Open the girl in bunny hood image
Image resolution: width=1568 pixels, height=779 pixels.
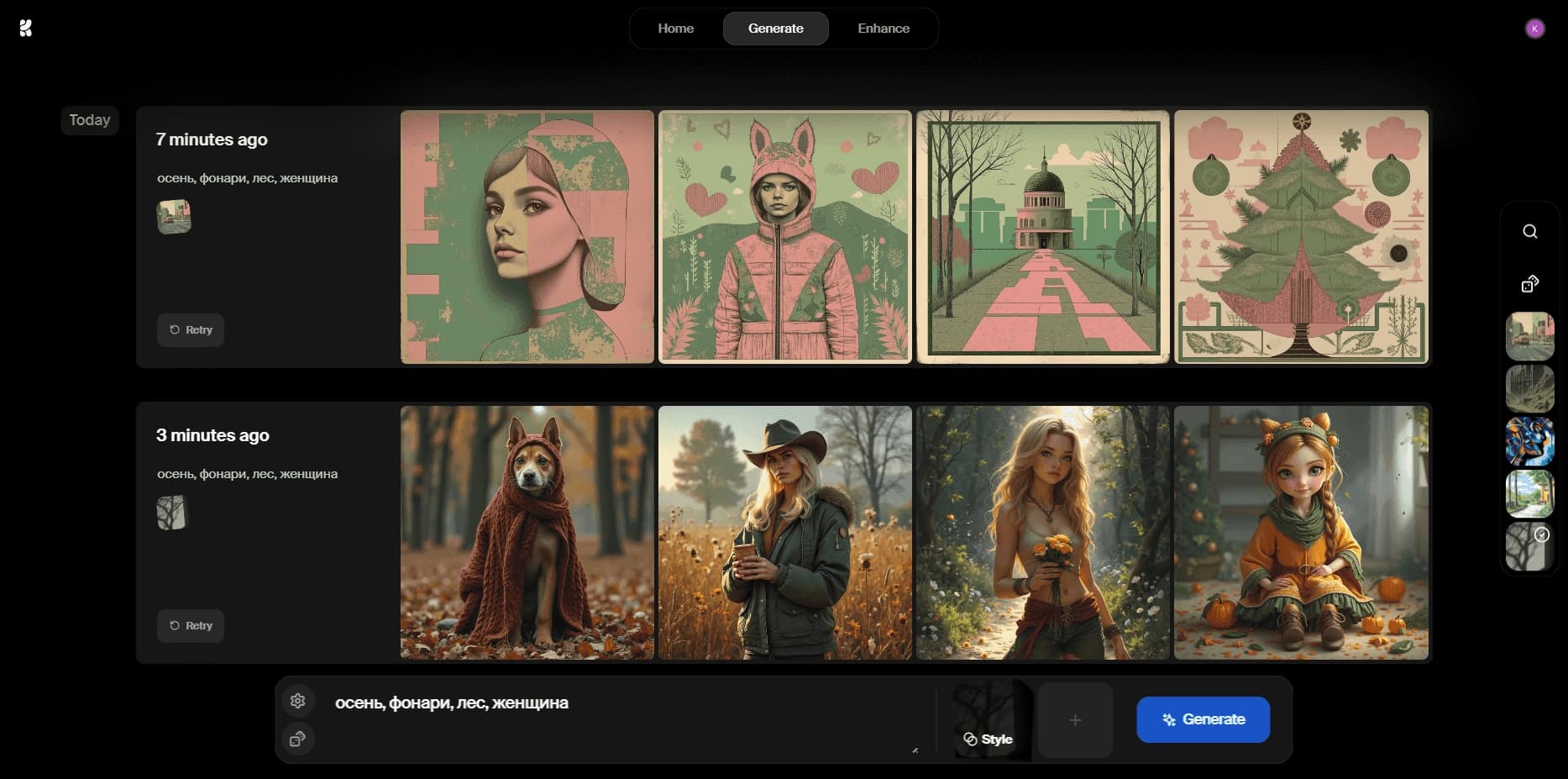click(x=785, y=237)
